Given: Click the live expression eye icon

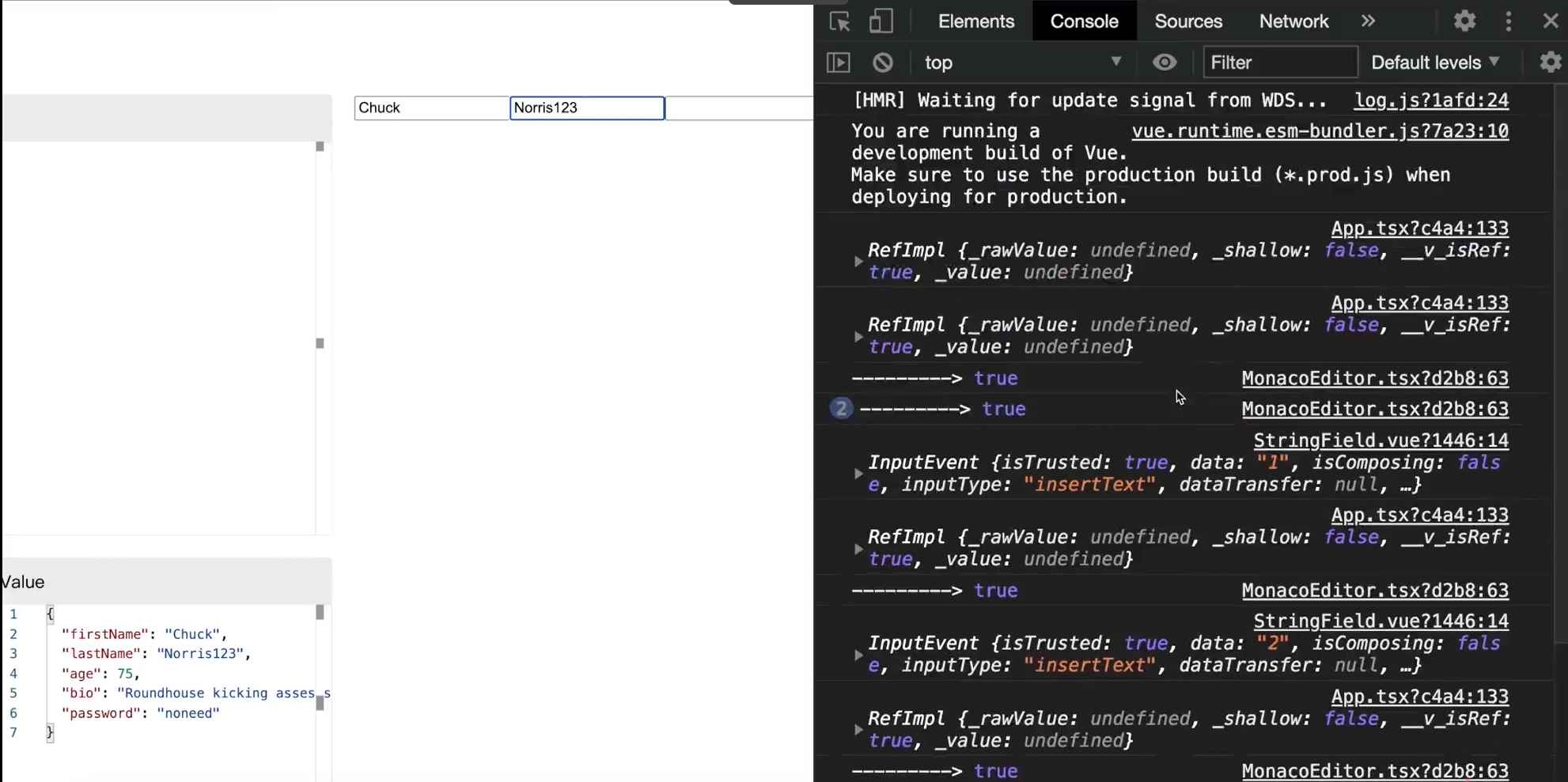Looking at the screenshot, I should tap(1165, 62).
